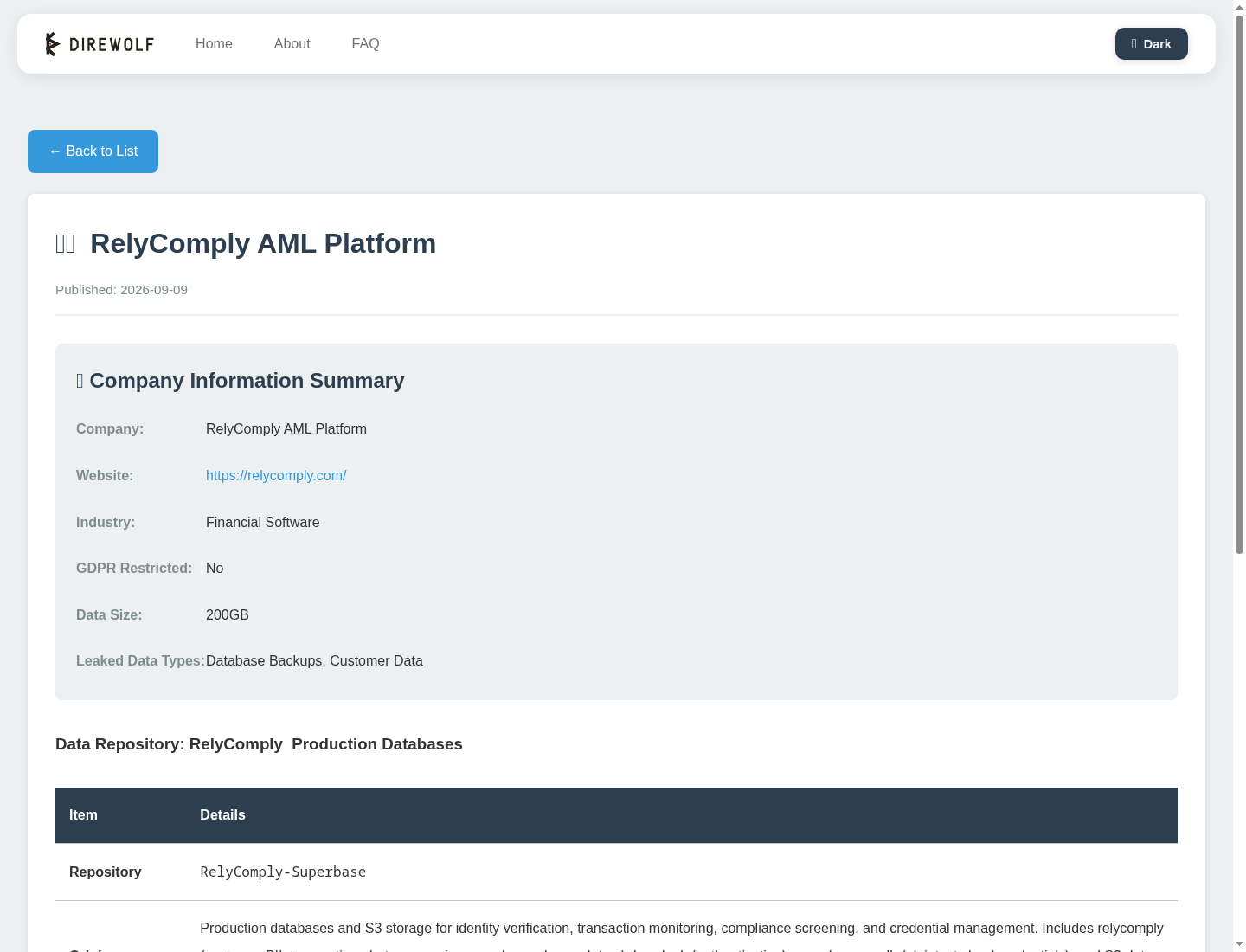This screenshot has width=1246, height=952.
Task: Click the DIREWOLF brand name text
Action: point(112,44)
